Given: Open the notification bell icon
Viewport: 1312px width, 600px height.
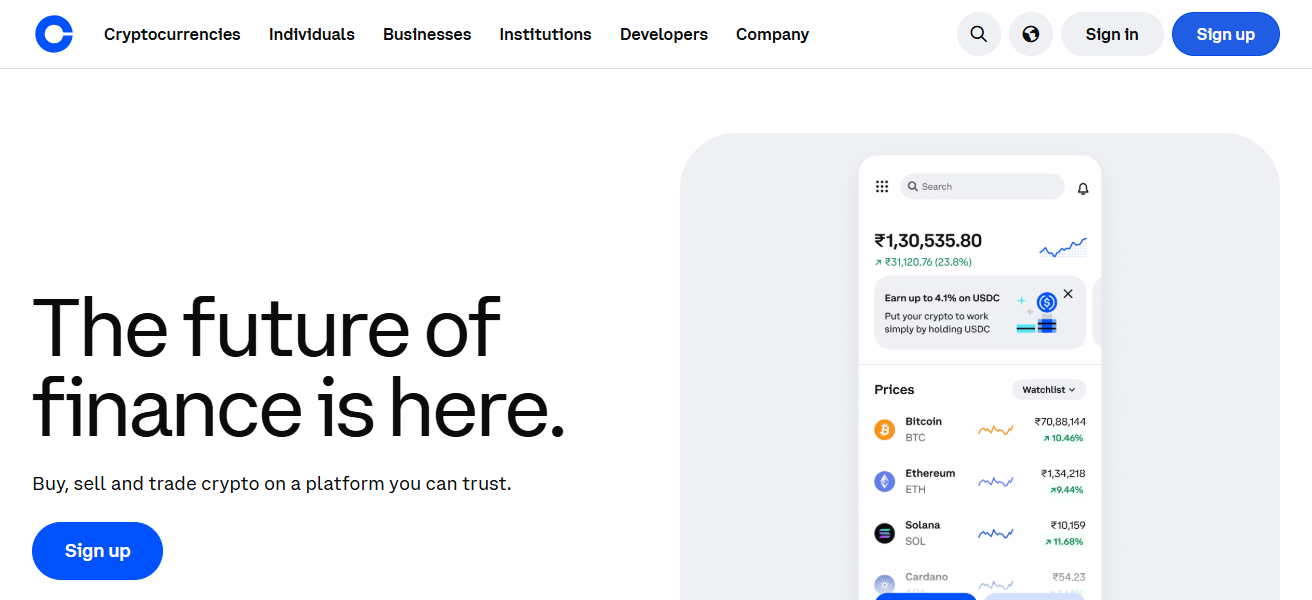Looking at the screenshot, I should [x=1082, y=188].
